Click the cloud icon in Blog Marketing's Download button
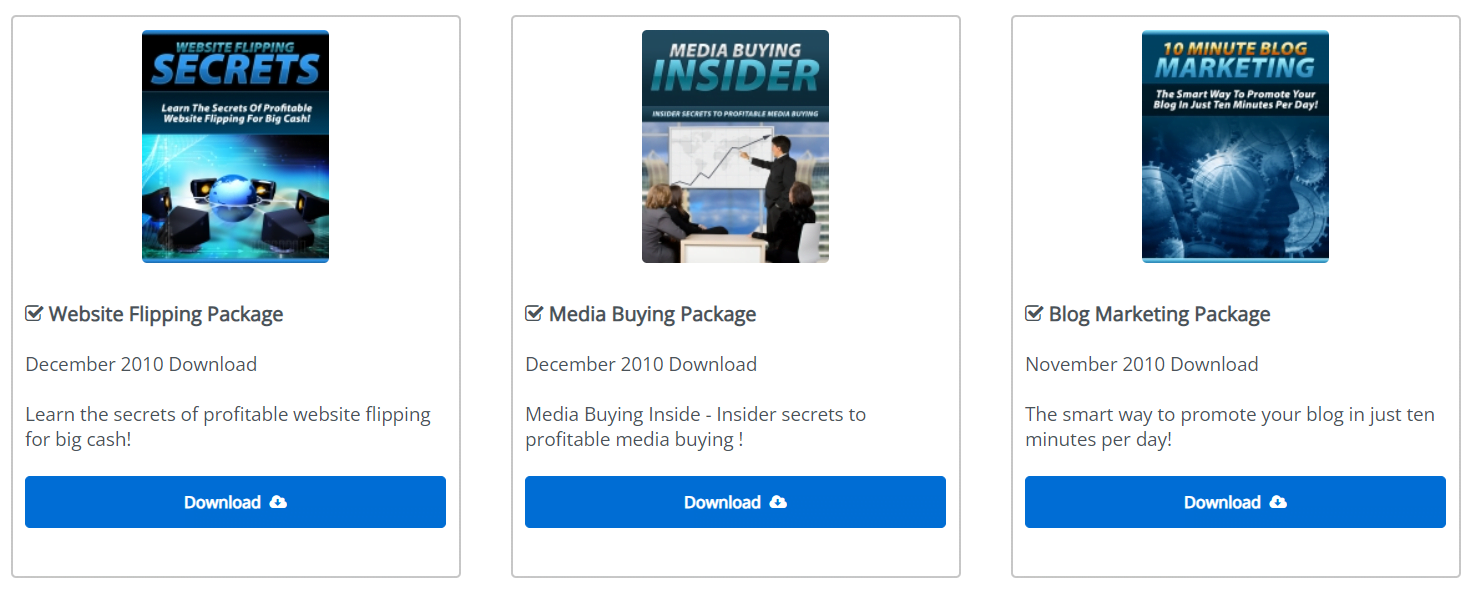The image size is (1470, 594). 1279,502
